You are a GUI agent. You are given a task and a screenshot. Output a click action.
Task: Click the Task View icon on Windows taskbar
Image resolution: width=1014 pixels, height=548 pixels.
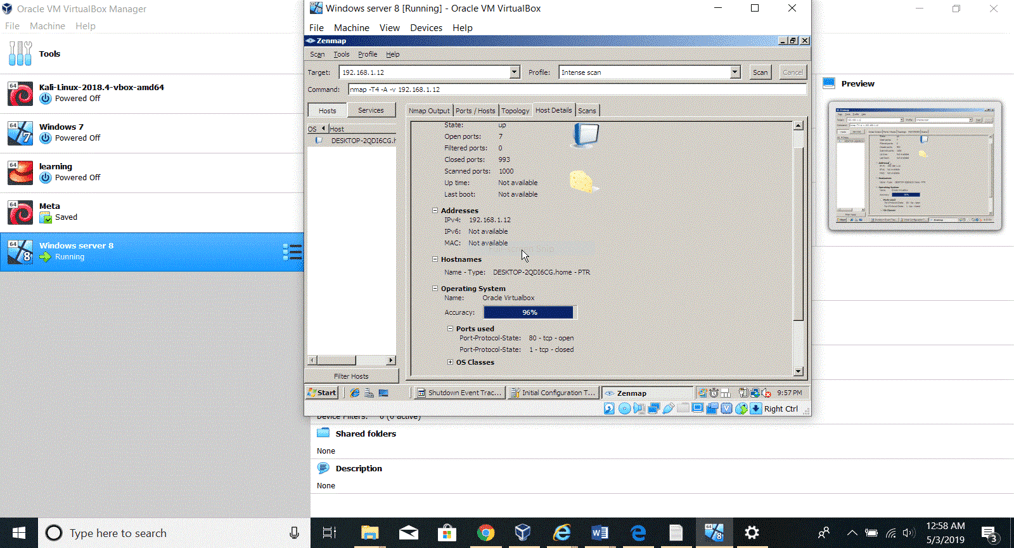coord(329,532)
